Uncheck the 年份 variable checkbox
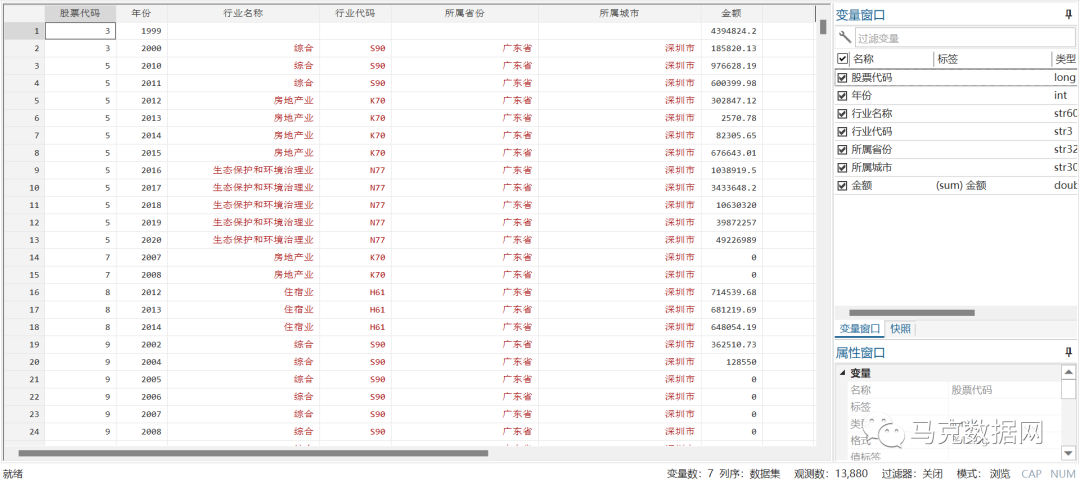 pyautogui.click(x=842, y=96)
